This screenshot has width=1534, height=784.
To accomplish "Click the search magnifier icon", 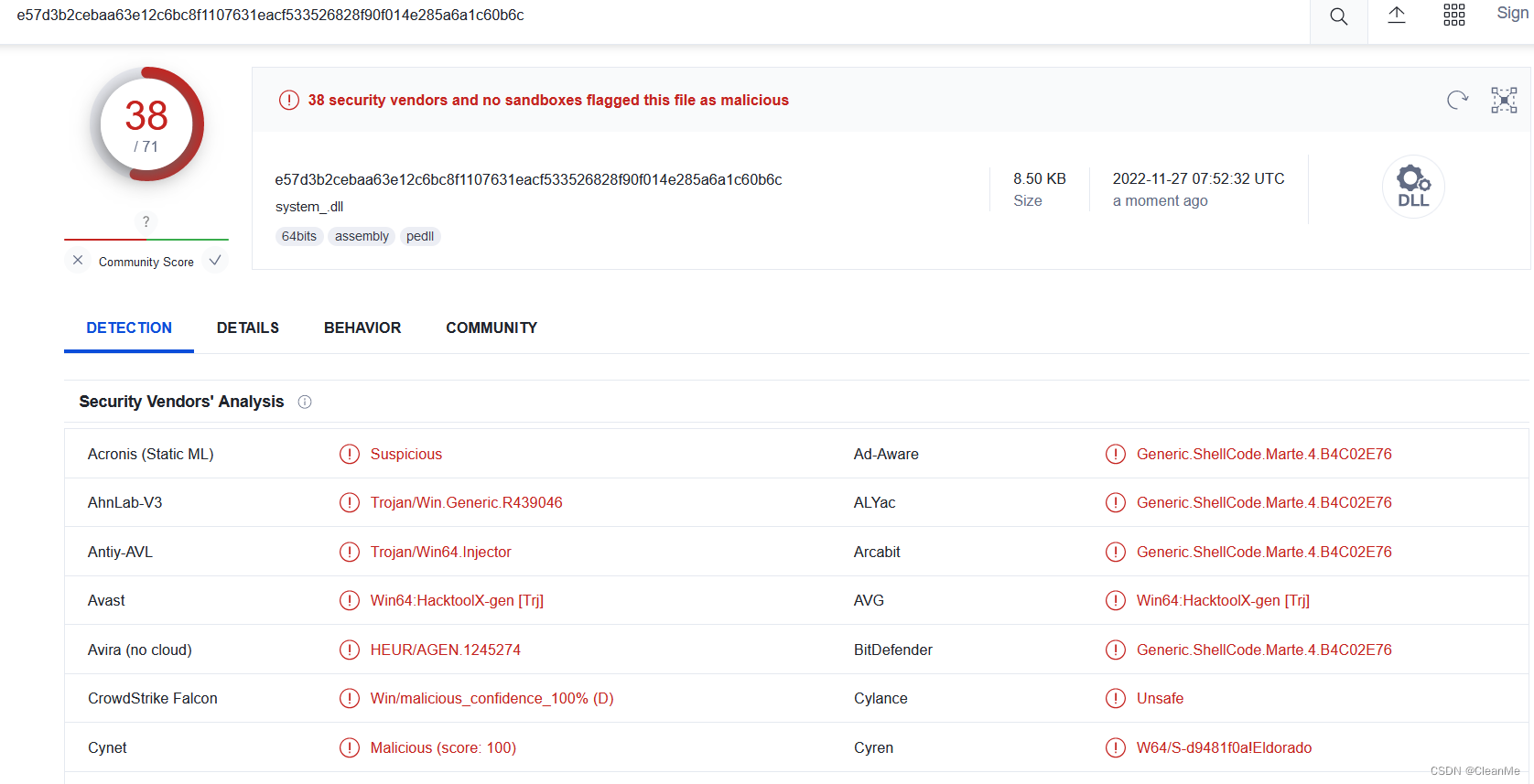I will click(1338, 16).
